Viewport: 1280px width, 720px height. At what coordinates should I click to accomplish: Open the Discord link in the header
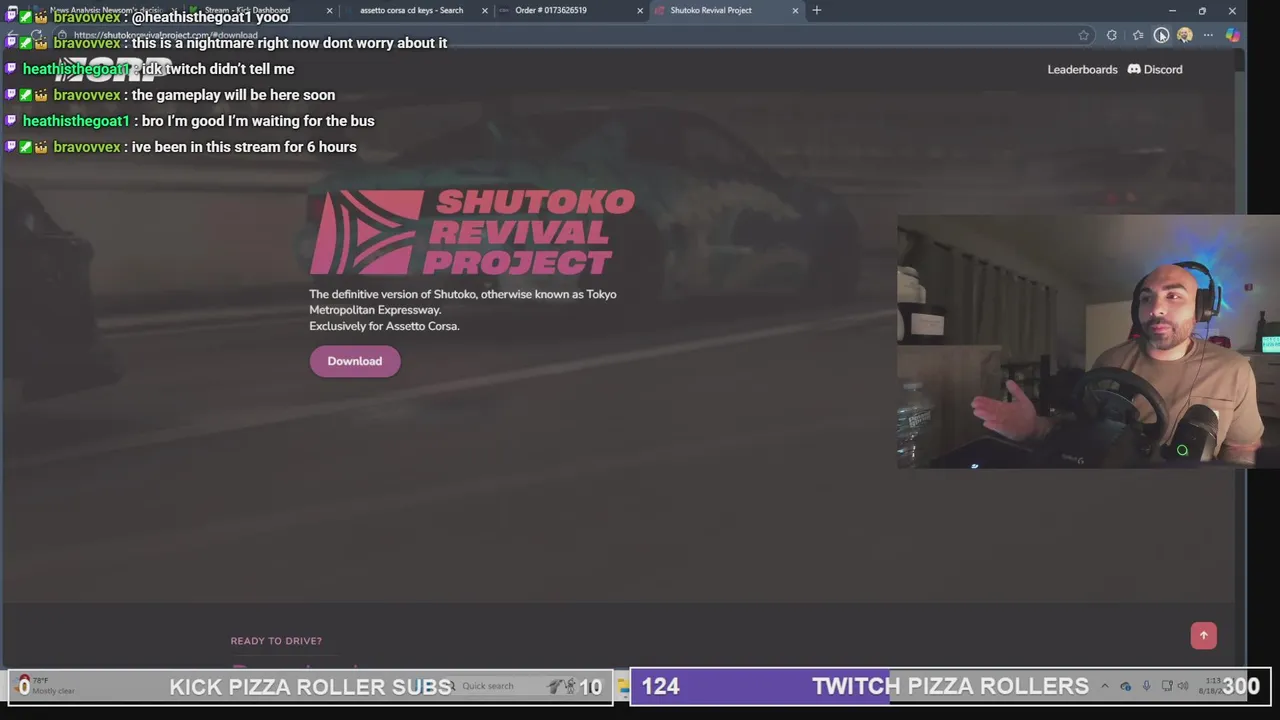point(1155,69)
